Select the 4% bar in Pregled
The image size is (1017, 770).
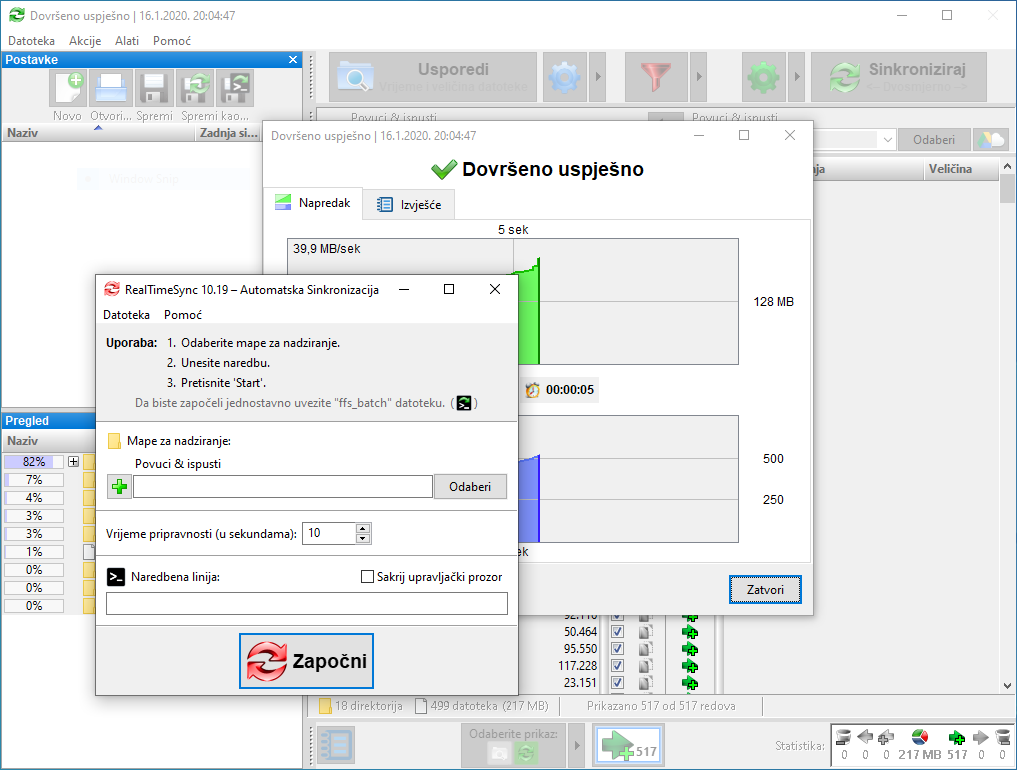34,498
